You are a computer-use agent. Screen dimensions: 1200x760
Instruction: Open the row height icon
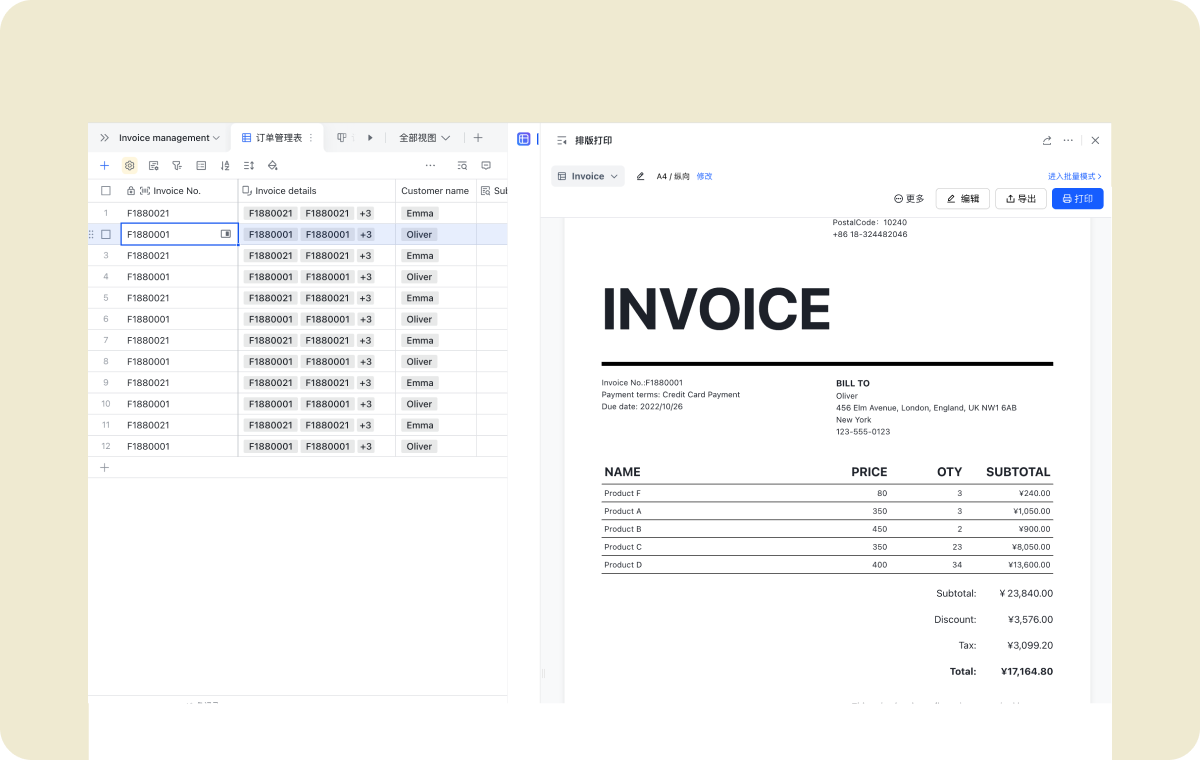[249, 165]
